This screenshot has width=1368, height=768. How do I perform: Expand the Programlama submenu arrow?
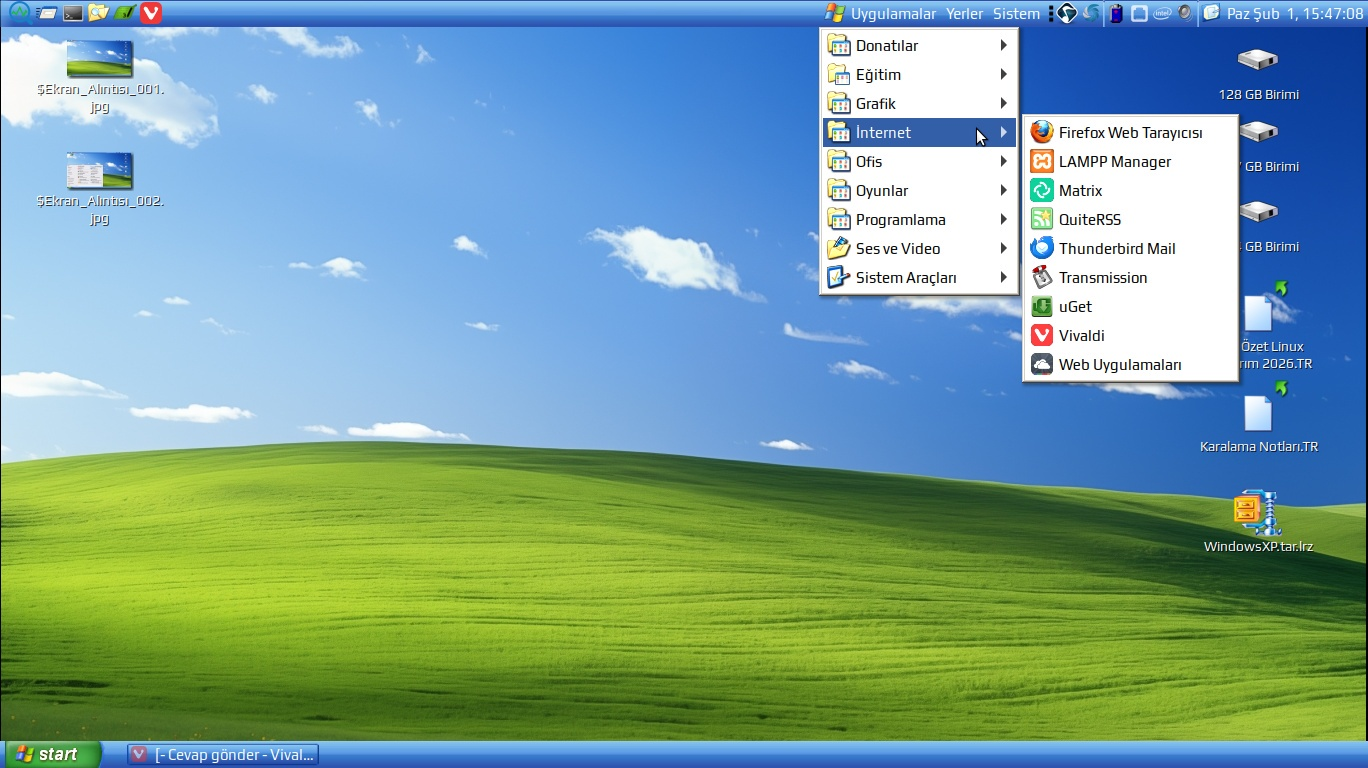(1003, 219)
